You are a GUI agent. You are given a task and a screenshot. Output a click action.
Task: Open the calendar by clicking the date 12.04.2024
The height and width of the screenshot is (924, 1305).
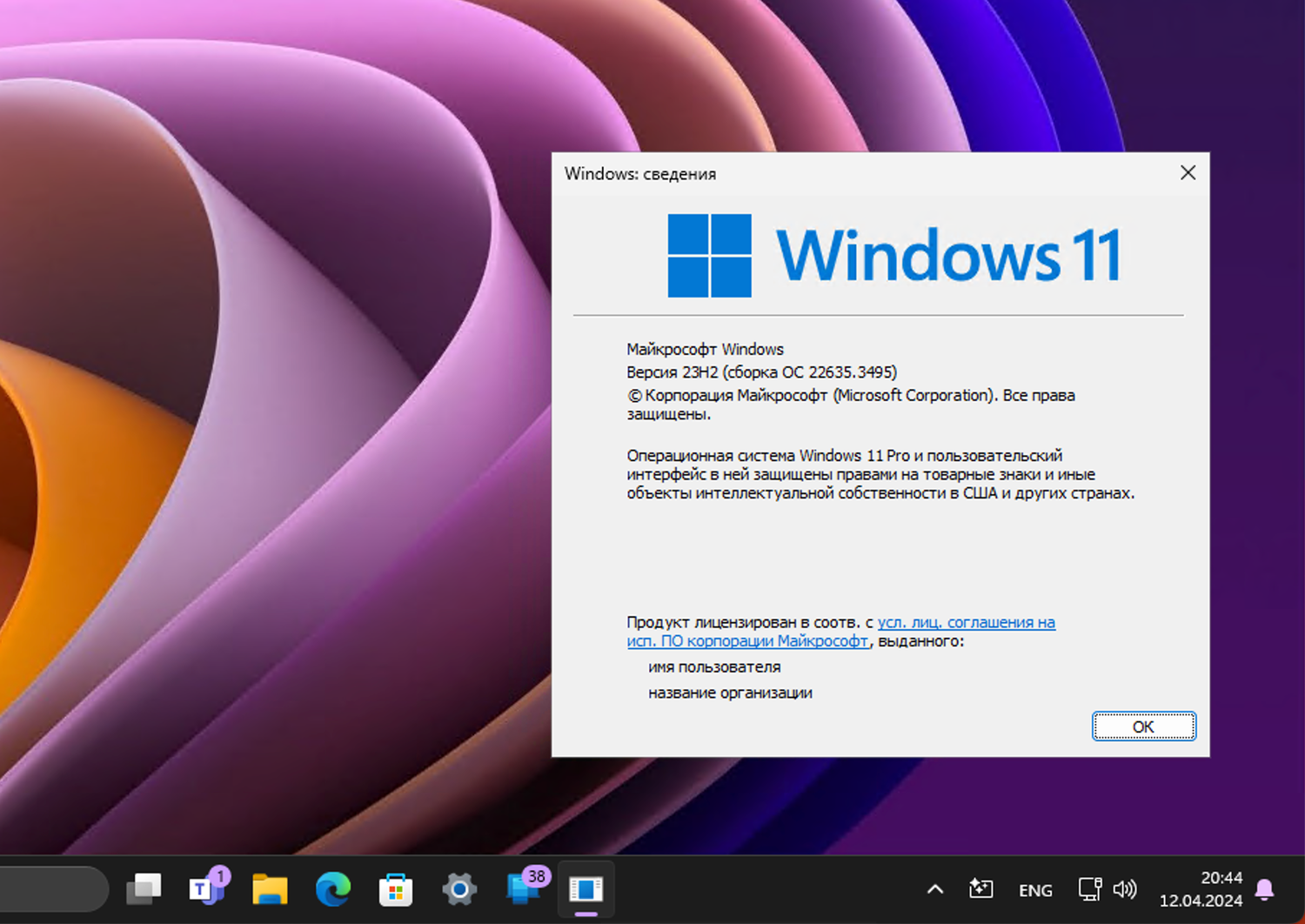tap(1204, 901)
